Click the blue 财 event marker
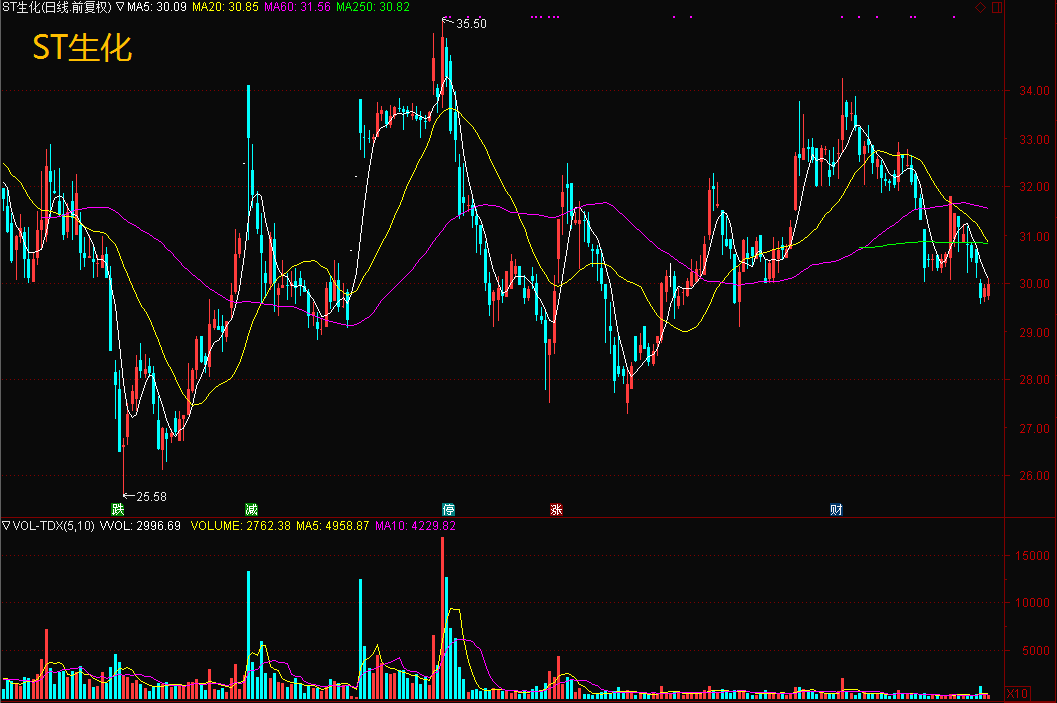The image size is (1057, 703). [836, 509]
